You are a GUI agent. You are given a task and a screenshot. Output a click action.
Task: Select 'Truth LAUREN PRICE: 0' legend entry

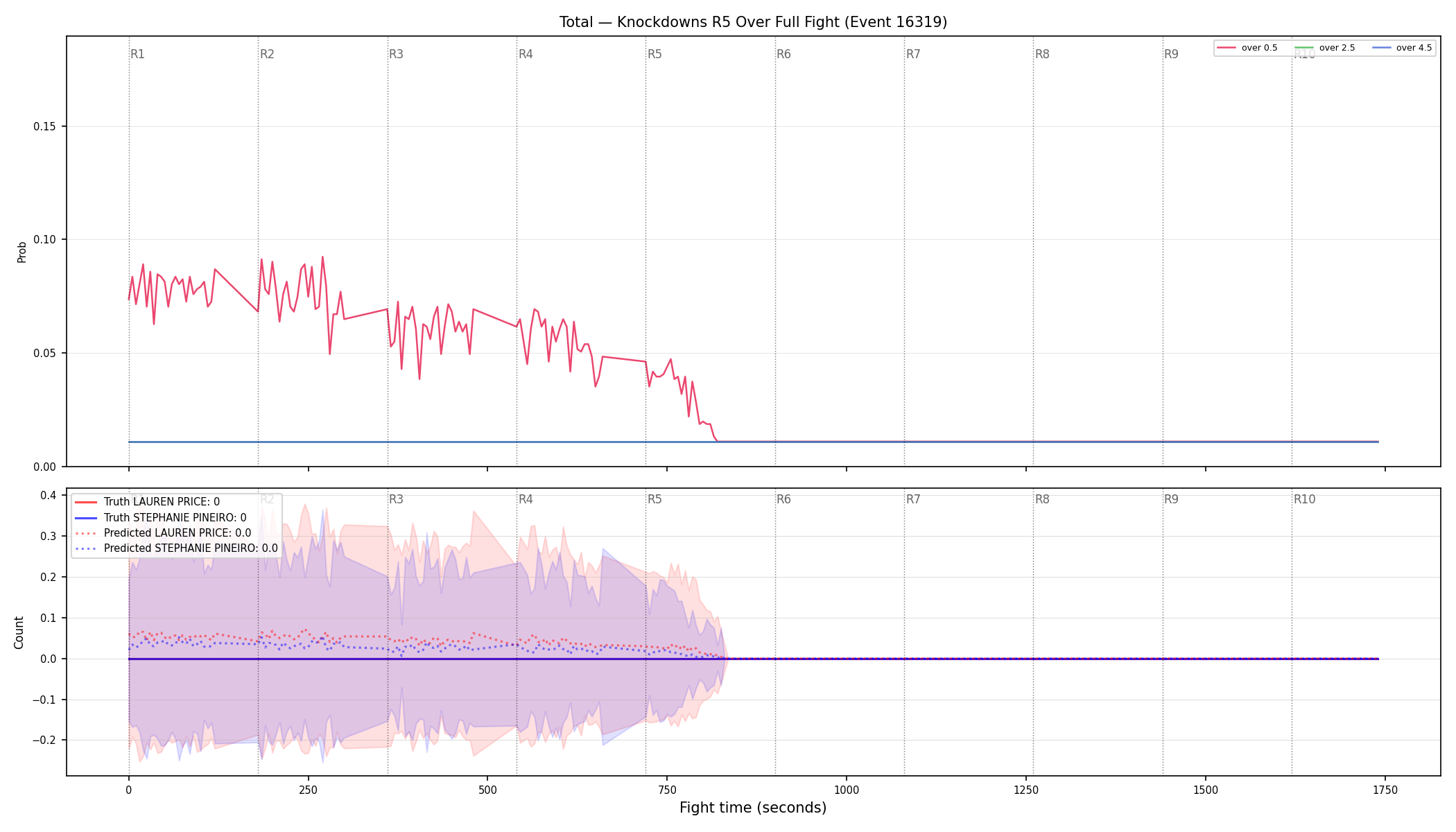(x=147, y=502)
